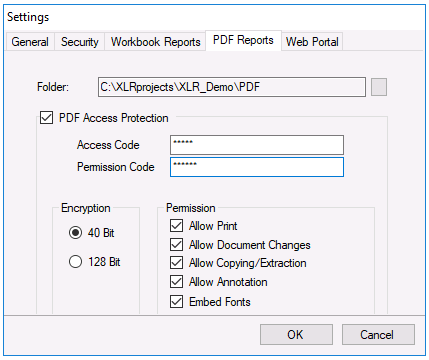The height and width of the screenshot is (360, 429).
Task: Open the Workbook Reports tab
Action: [x=155, y=42]
